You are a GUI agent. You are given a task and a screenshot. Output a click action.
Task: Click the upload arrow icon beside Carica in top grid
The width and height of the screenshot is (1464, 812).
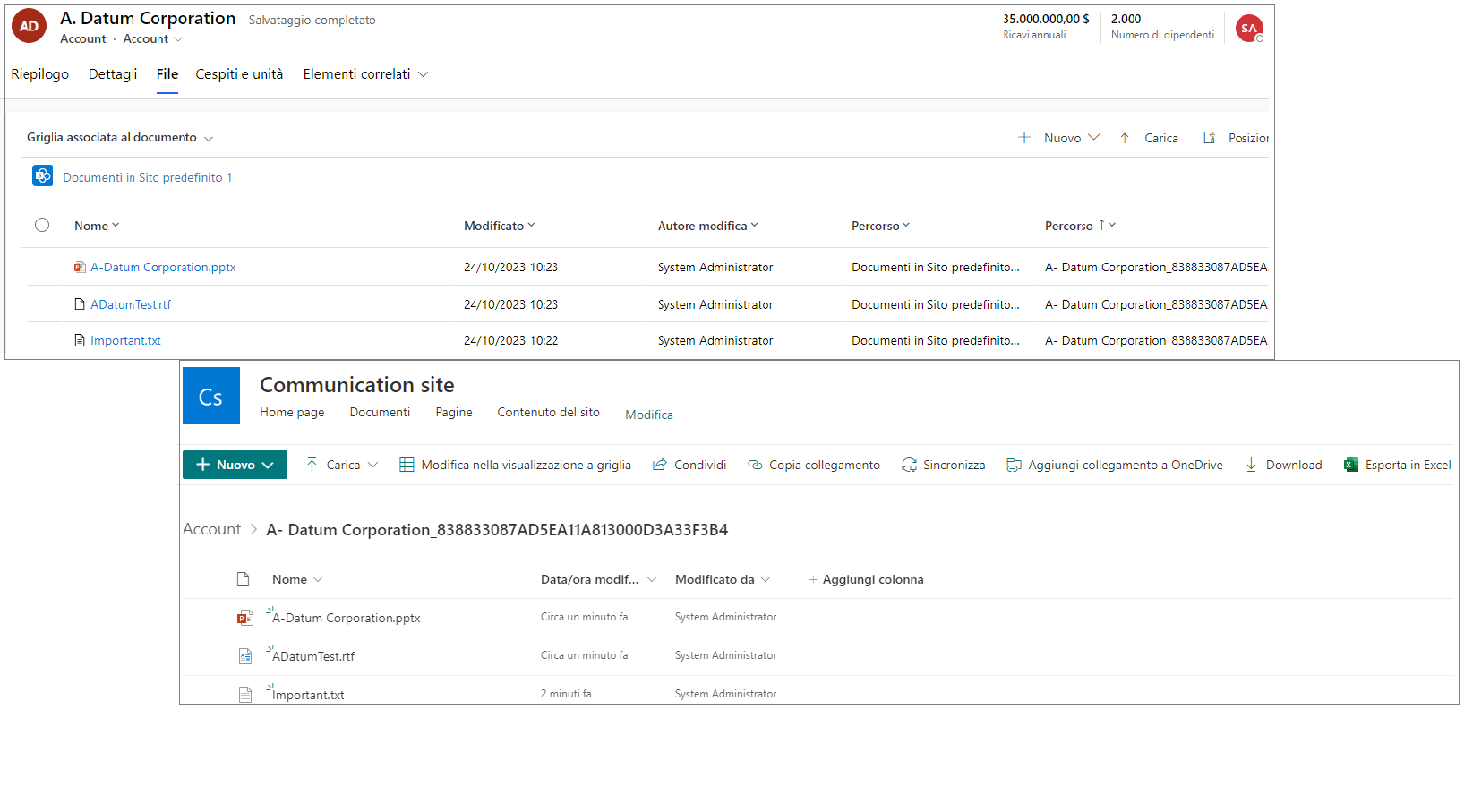pos(1125,137)
